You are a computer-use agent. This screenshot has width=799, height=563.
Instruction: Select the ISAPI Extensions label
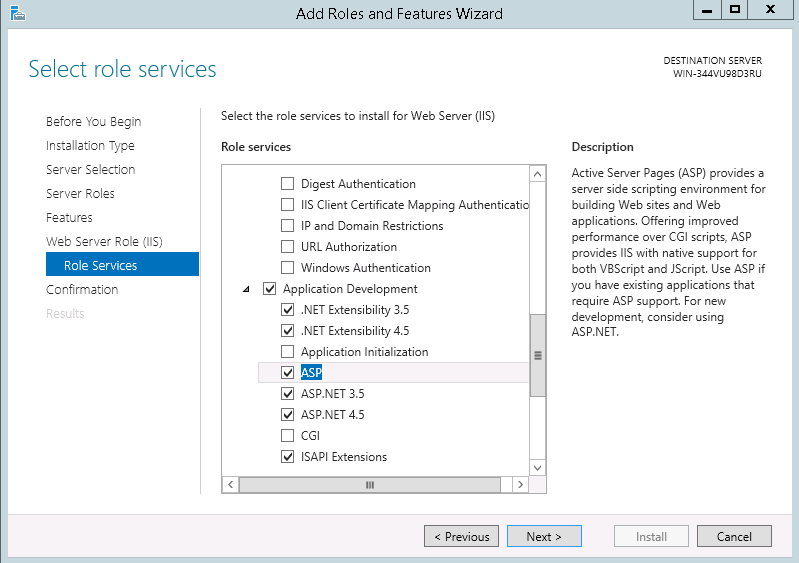344,457
